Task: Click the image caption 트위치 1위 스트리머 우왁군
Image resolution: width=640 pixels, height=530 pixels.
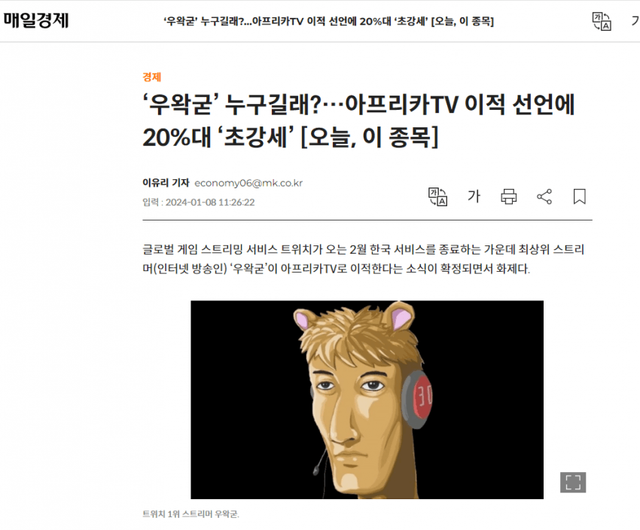Action: click(191, 514)
